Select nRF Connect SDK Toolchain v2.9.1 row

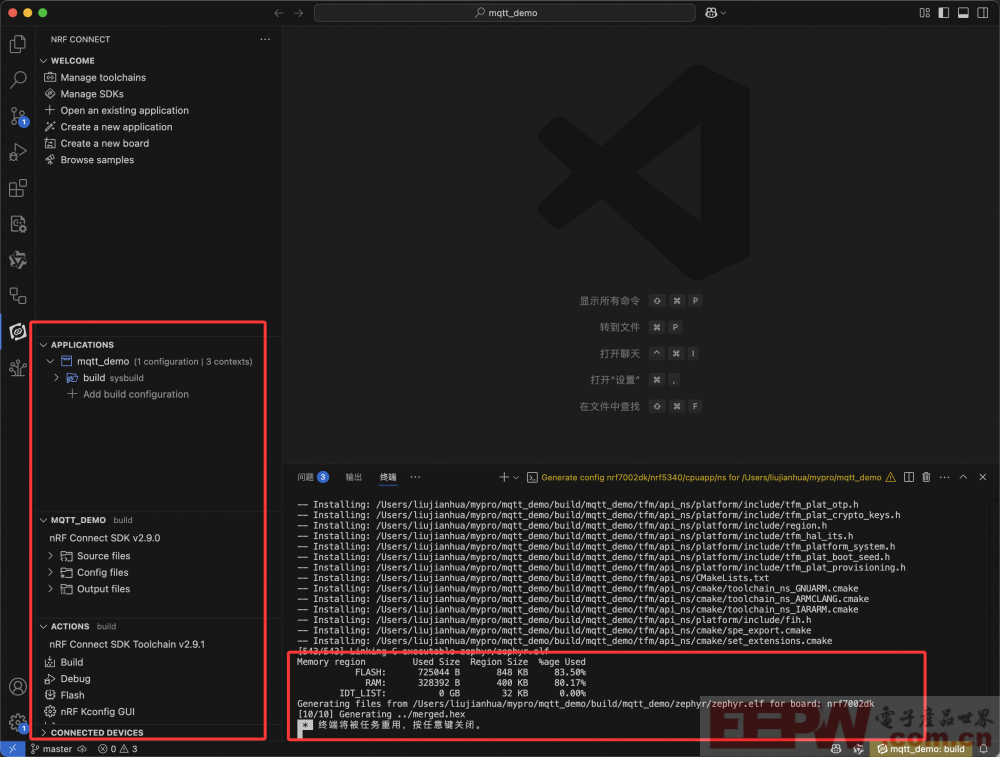coord(127,645)
